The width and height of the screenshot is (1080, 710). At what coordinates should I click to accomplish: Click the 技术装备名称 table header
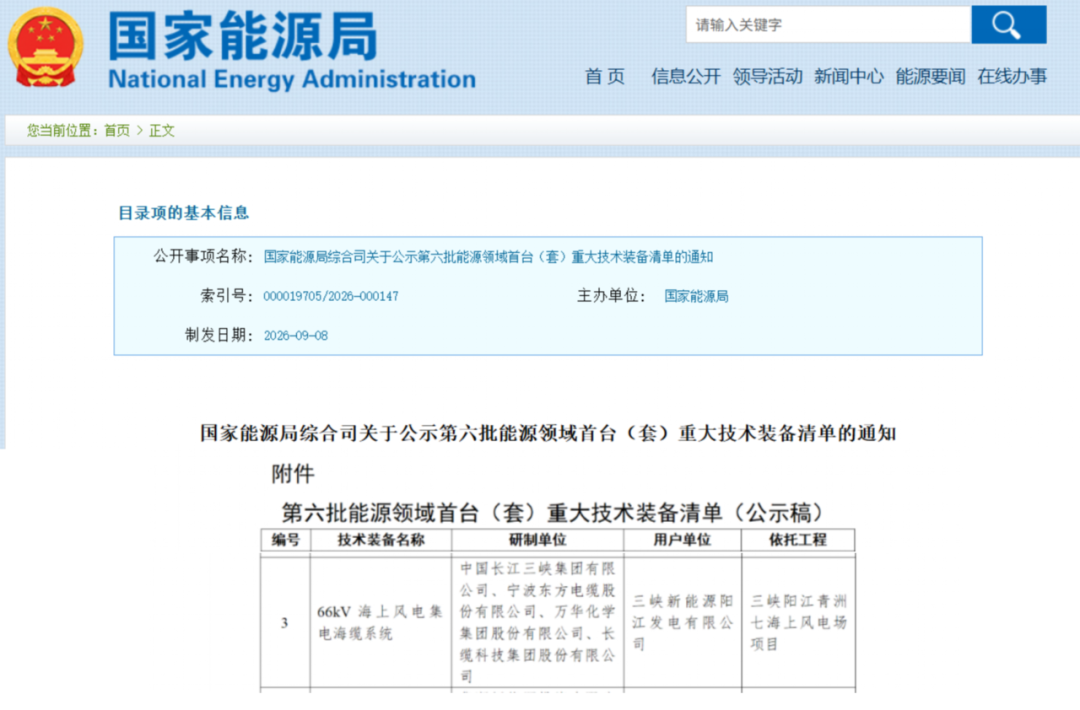pyautogui.click(x=381, y=540)
